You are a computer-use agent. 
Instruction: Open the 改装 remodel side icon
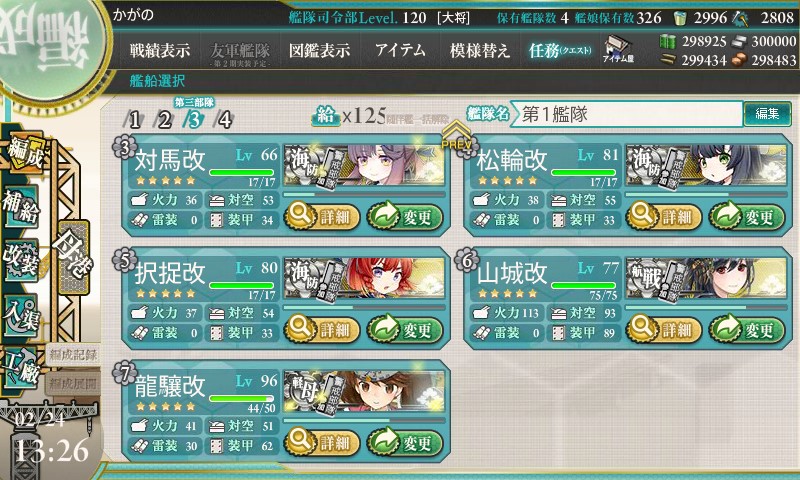tap(20, 260)
